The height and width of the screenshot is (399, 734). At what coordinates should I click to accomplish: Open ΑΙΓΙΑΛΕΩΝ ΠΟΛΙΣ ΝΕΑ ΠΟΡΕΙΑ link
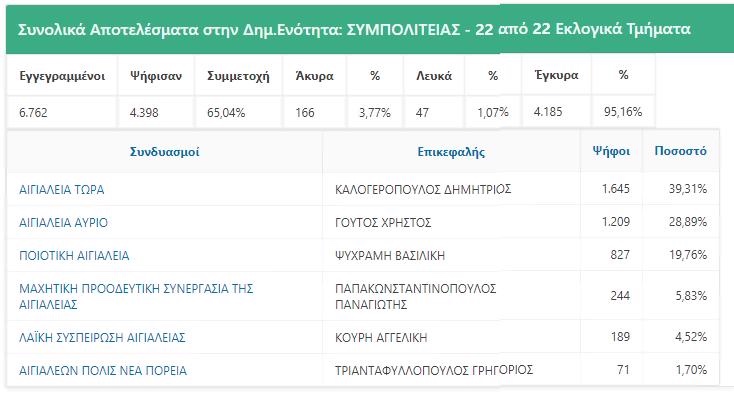click(x=103, y=371)
